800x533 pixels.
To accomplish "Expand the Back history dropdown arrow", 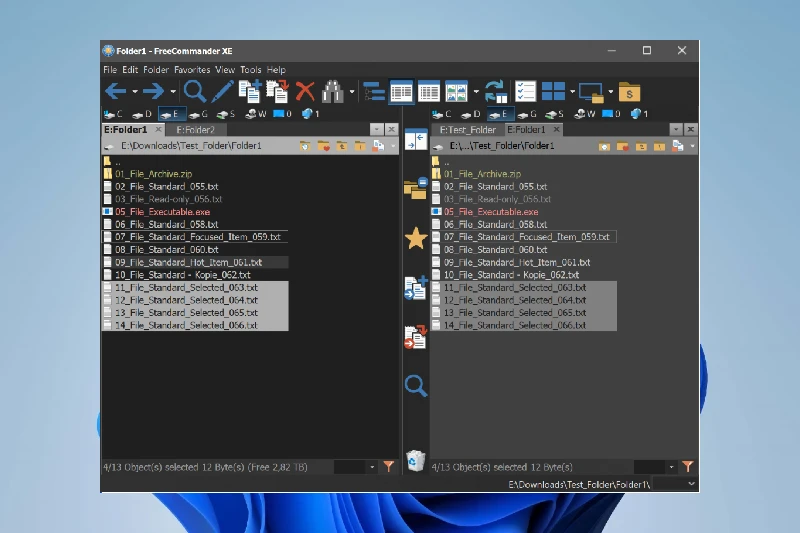I will click(135, 92).
